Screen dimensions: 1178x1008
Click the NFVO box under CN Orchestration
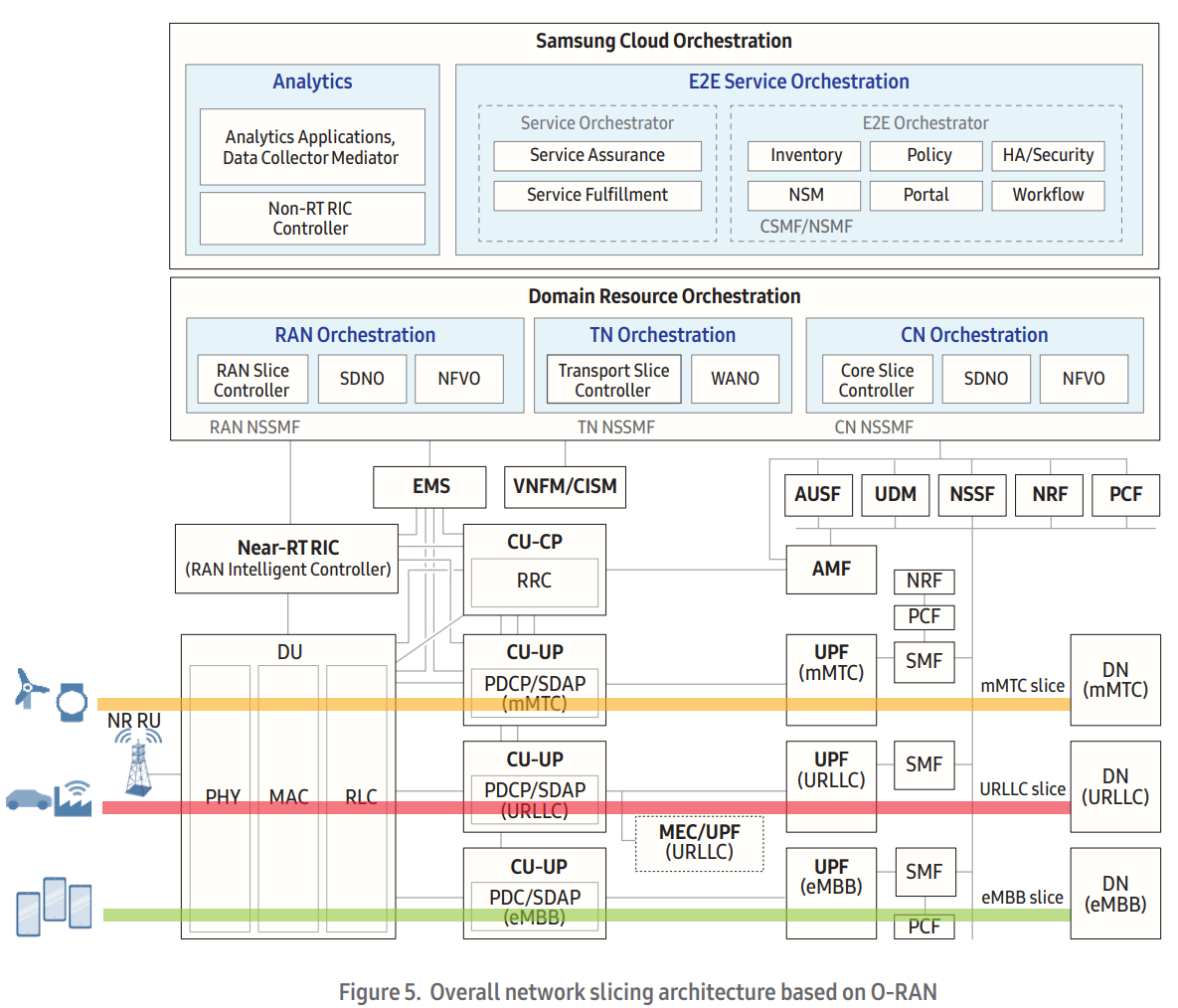coord(1085,380)
